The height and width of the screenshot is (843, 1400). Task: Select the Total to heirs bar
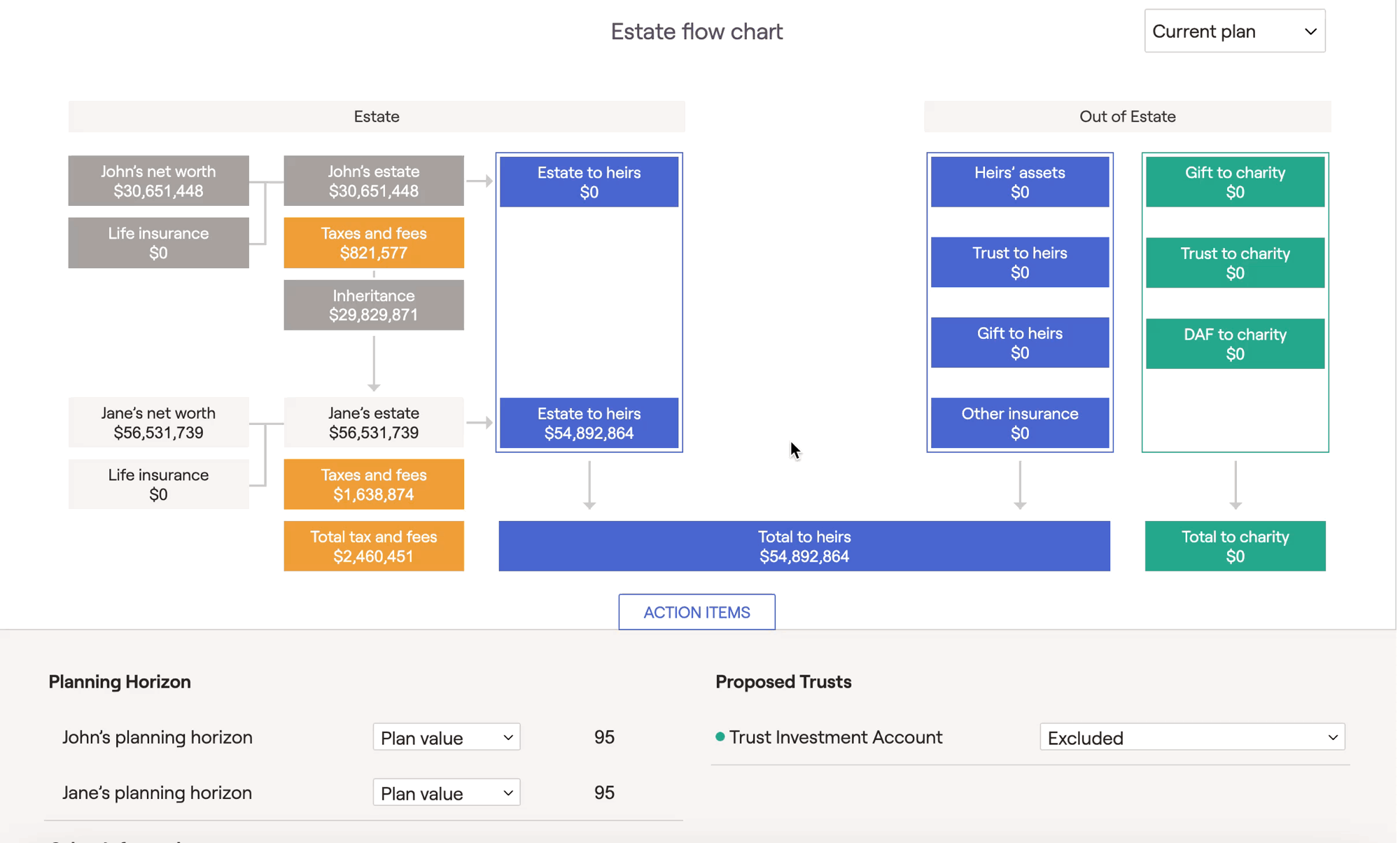pos(804,546)
